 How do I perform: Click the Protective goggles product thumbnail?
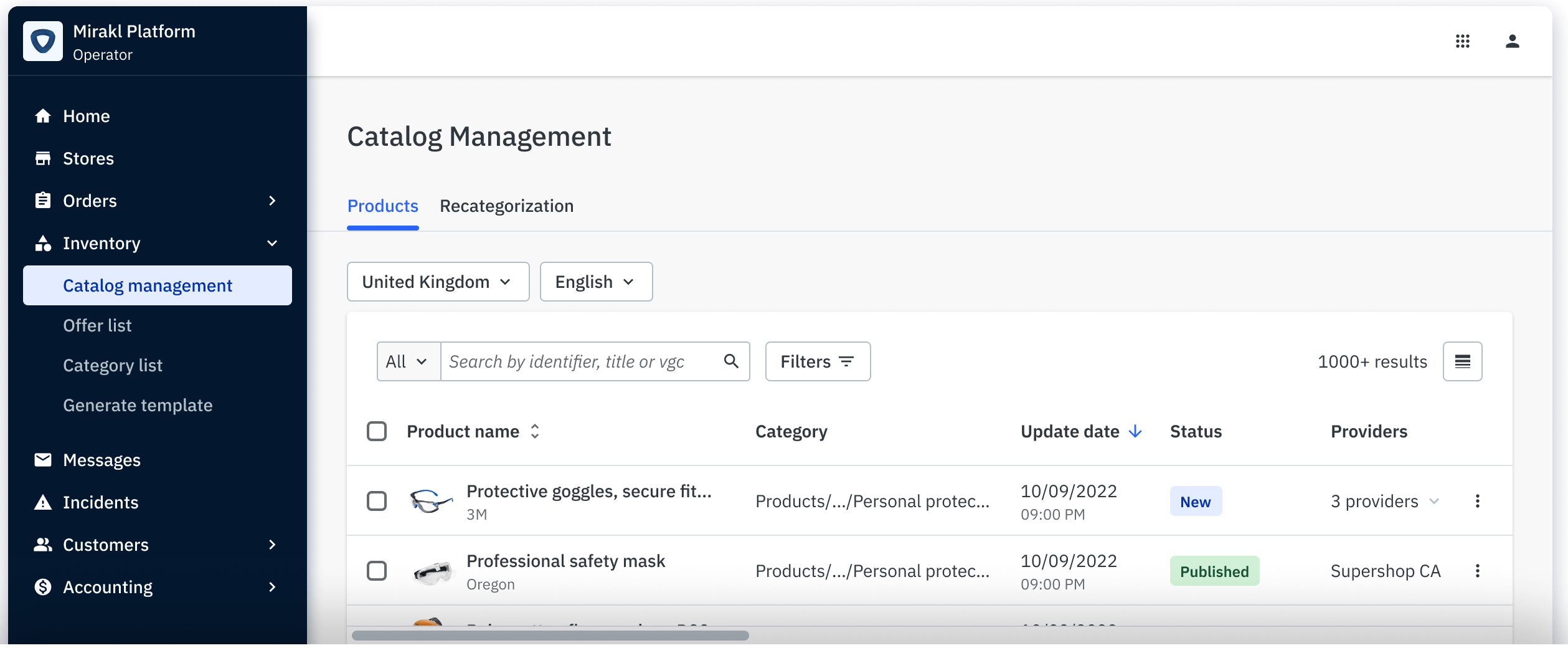pyautogui.click(x=431, y=501)
